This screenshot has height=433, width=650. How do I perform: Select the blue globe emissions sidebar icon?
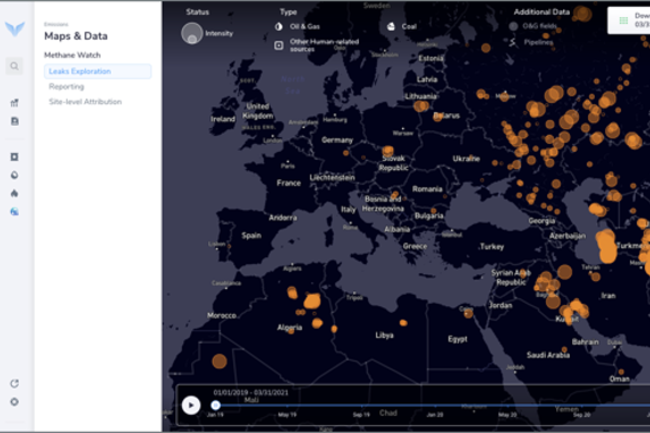click(x=15, y=212)
